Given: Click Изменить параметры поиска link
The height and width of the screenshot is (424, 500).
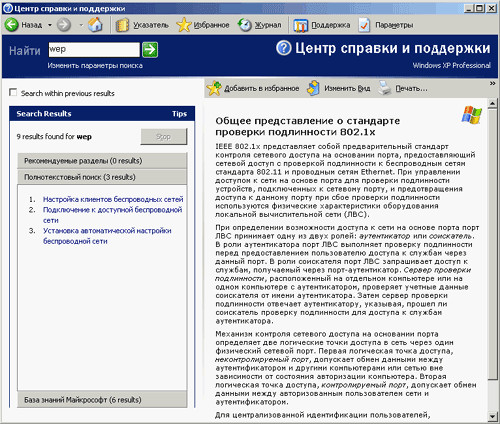Looking at the screenshot, I should coord(95,66).
